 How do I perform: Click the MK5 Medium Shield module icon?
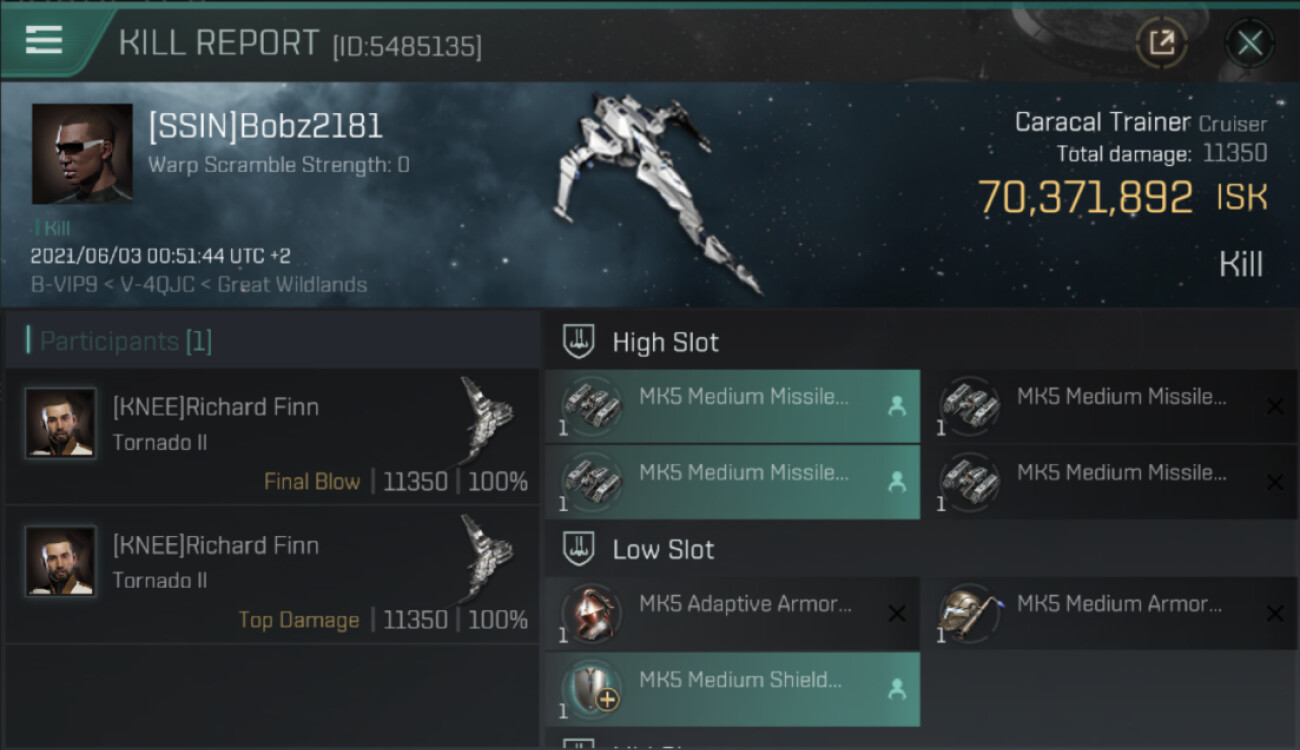click(x=591, y=689)
